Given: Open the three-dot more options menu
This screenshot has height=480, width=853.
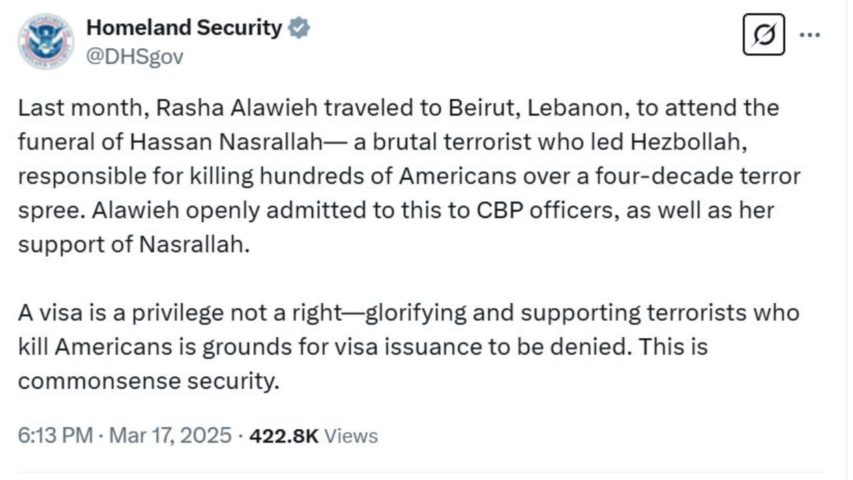Looking at the screenshot, I should click(x=811, y=39).
